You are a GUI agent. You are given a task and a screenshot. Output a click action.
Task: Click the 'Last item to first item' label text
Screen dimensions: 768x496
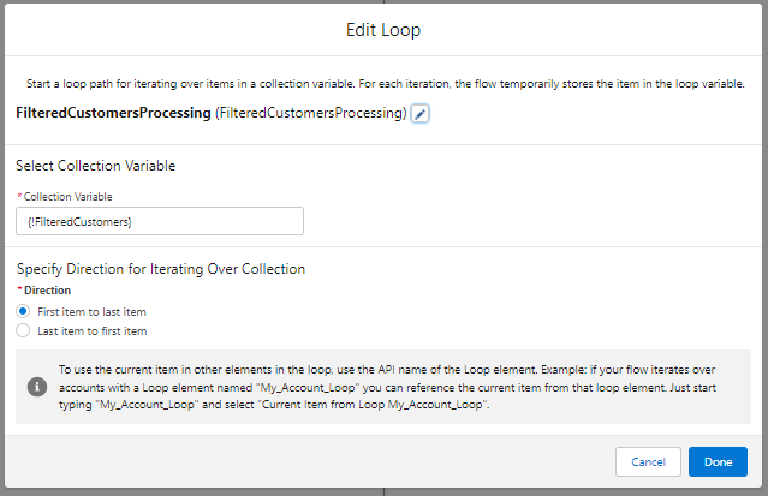coord(92,330)
